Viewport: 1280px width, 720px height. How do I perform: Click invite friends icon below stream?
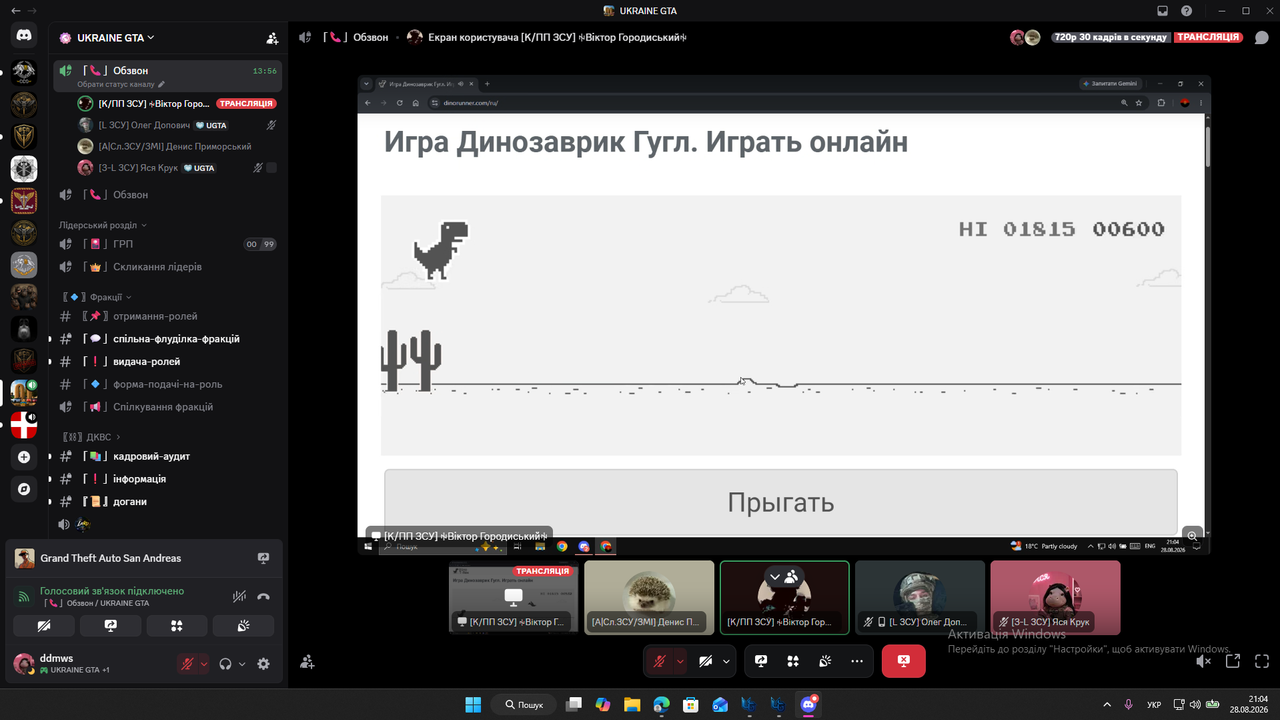coord(307,661)
